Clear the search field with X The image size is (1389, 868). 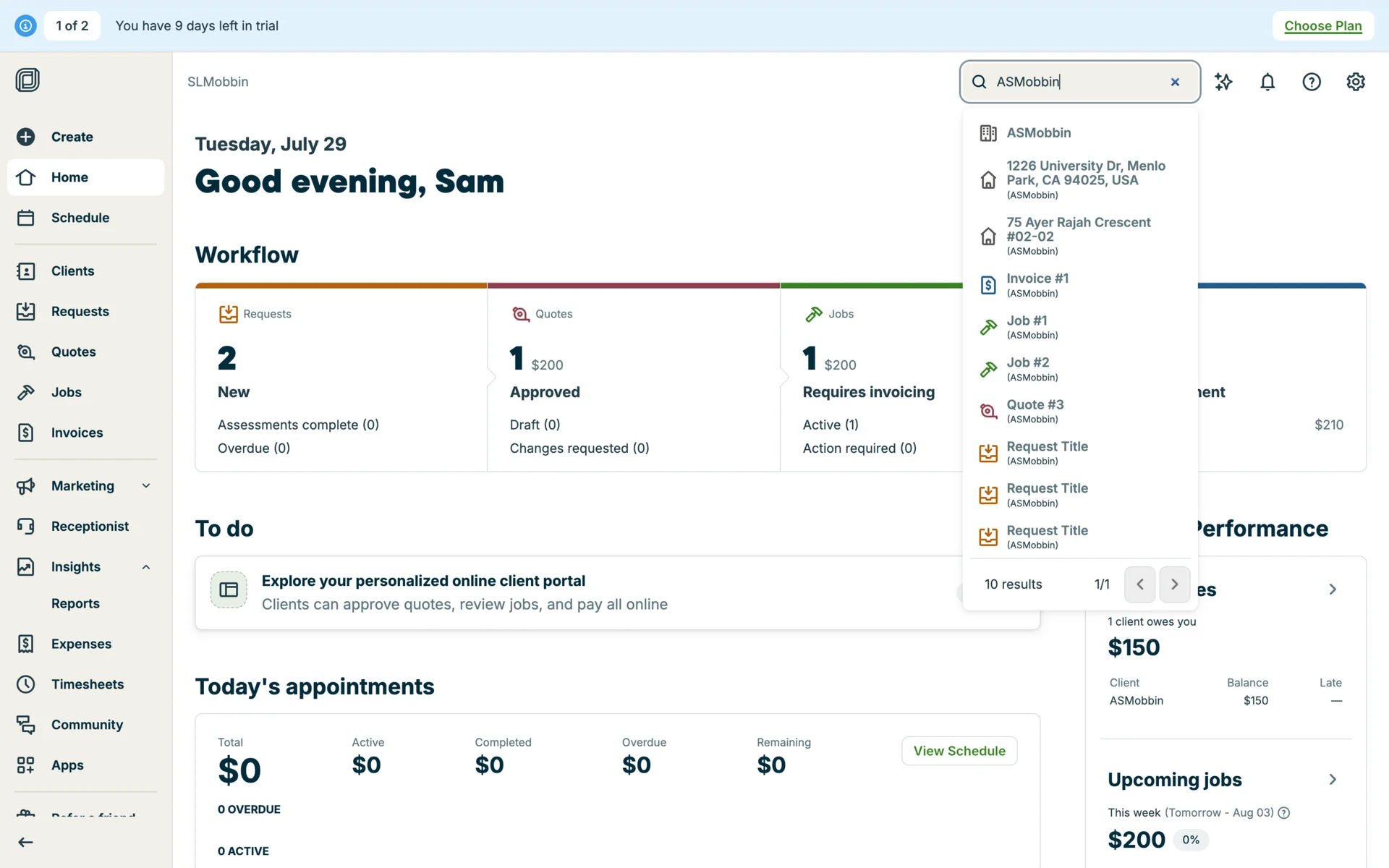click(x=1175, y=82)
